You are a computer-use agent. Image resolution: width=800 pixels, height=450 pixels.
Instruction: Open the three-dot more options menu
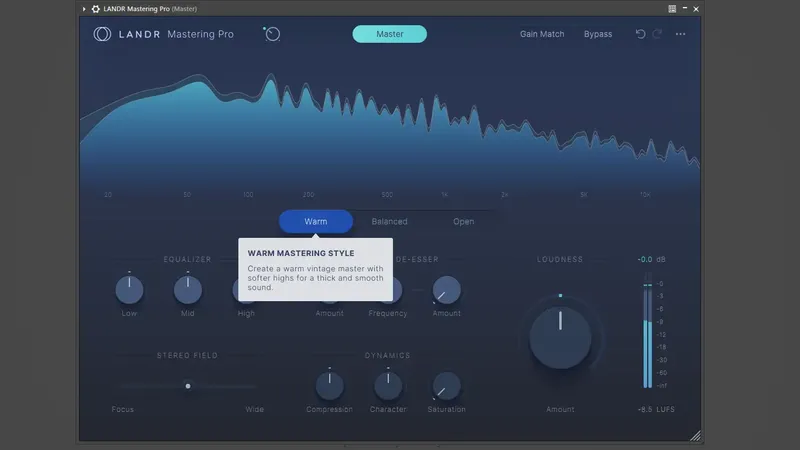point(681,34)
